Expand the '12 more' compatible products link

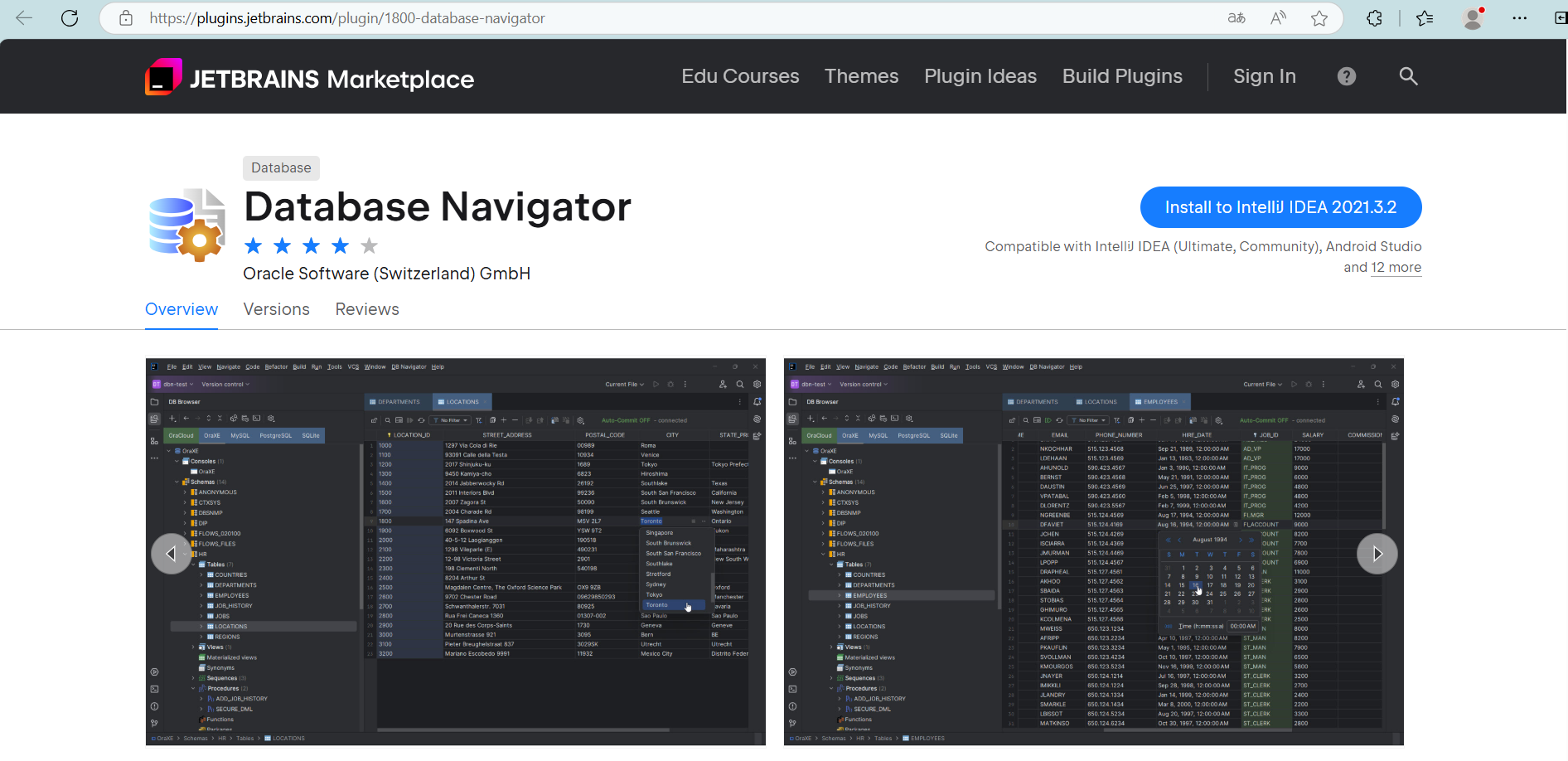(x=1396, y=267)
